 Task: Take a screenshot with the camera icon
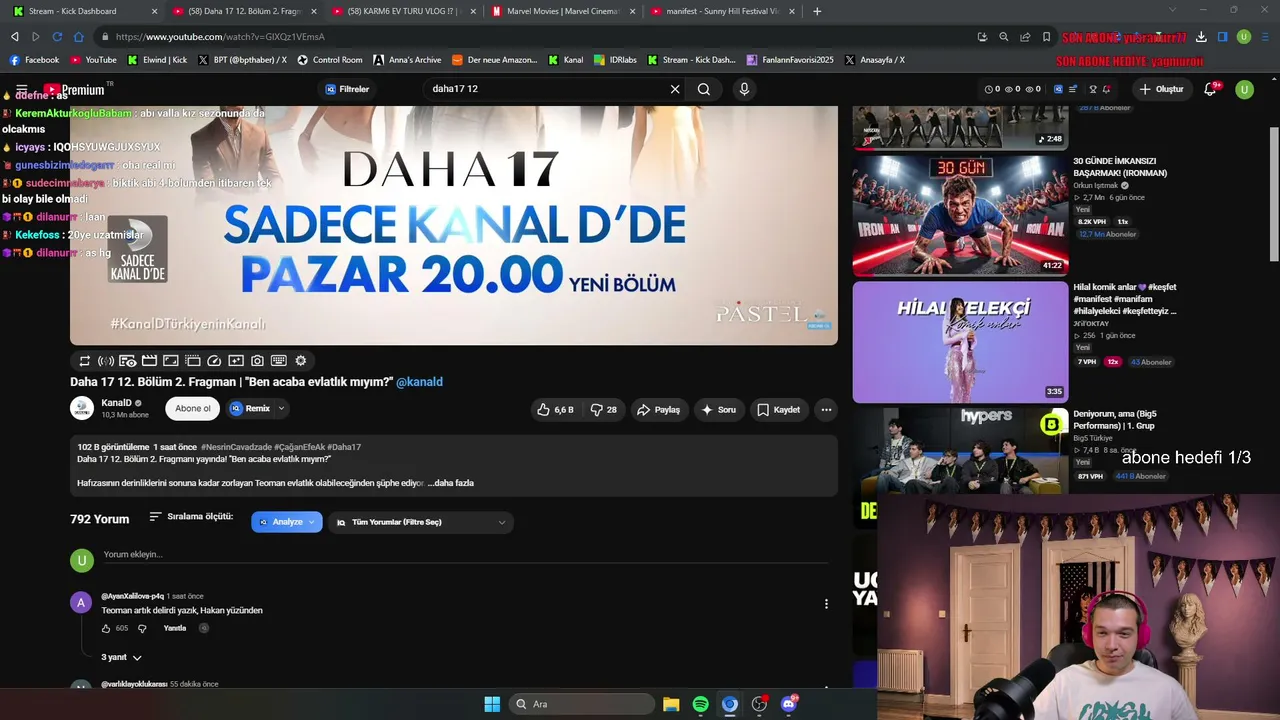coord(257,361)
